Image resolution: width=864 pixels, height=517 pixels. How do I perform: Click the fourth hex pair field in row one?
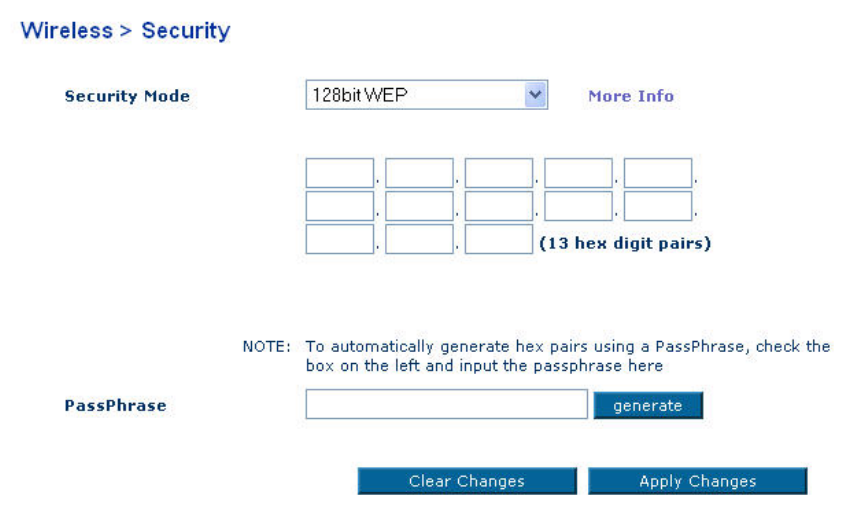pos(578,173)
